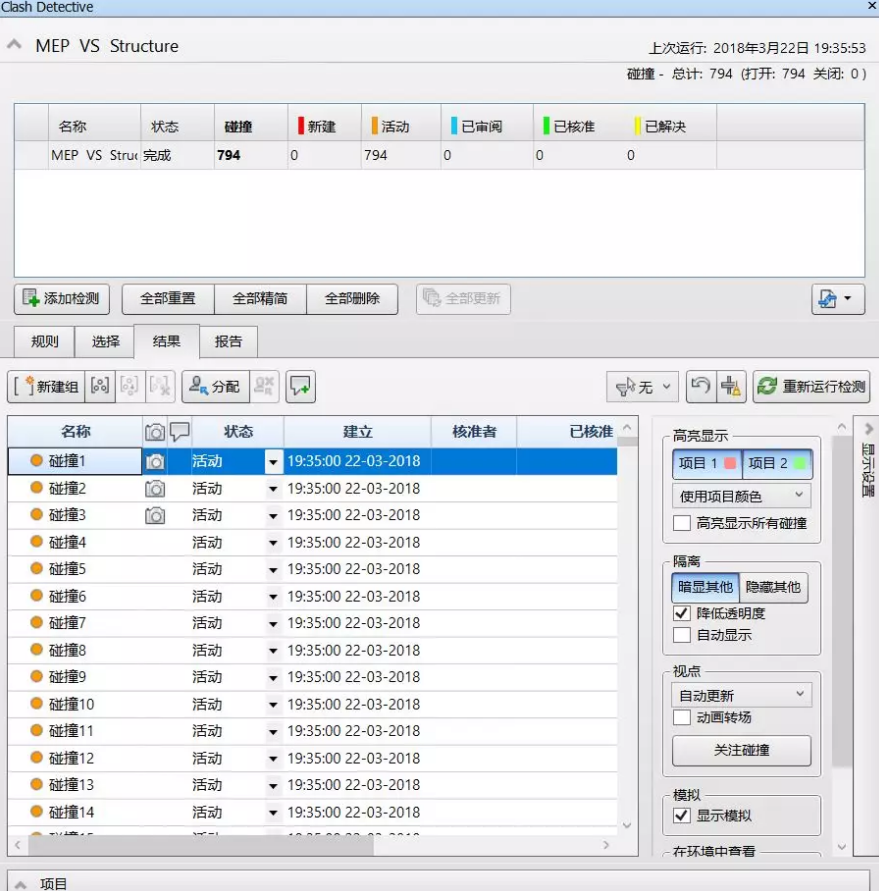Screen dimensions: 879x891
Task: Select the 碰撞12 result row
Action: pyautogui.click(x=313, y=758)
